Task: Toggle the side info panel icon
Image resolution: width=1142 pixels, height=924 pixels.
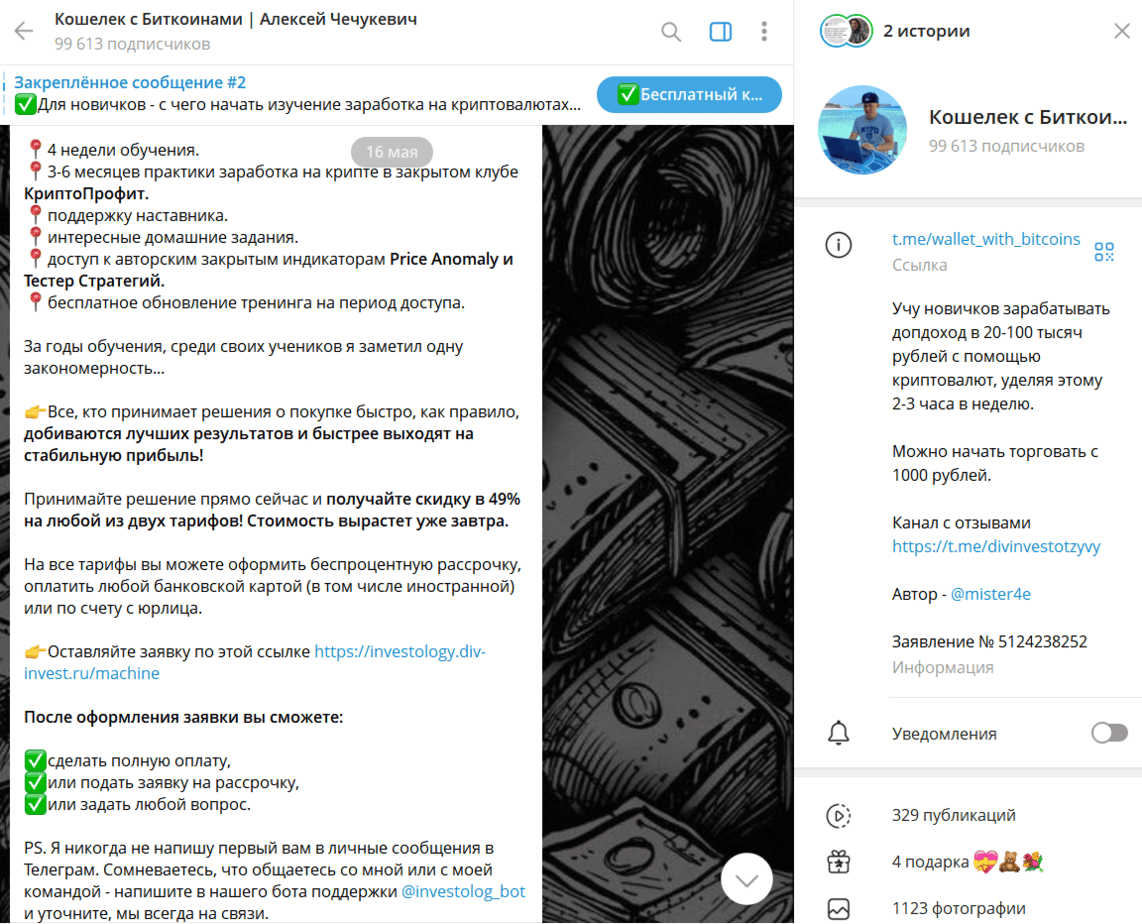Action: (x=720, y=31)
